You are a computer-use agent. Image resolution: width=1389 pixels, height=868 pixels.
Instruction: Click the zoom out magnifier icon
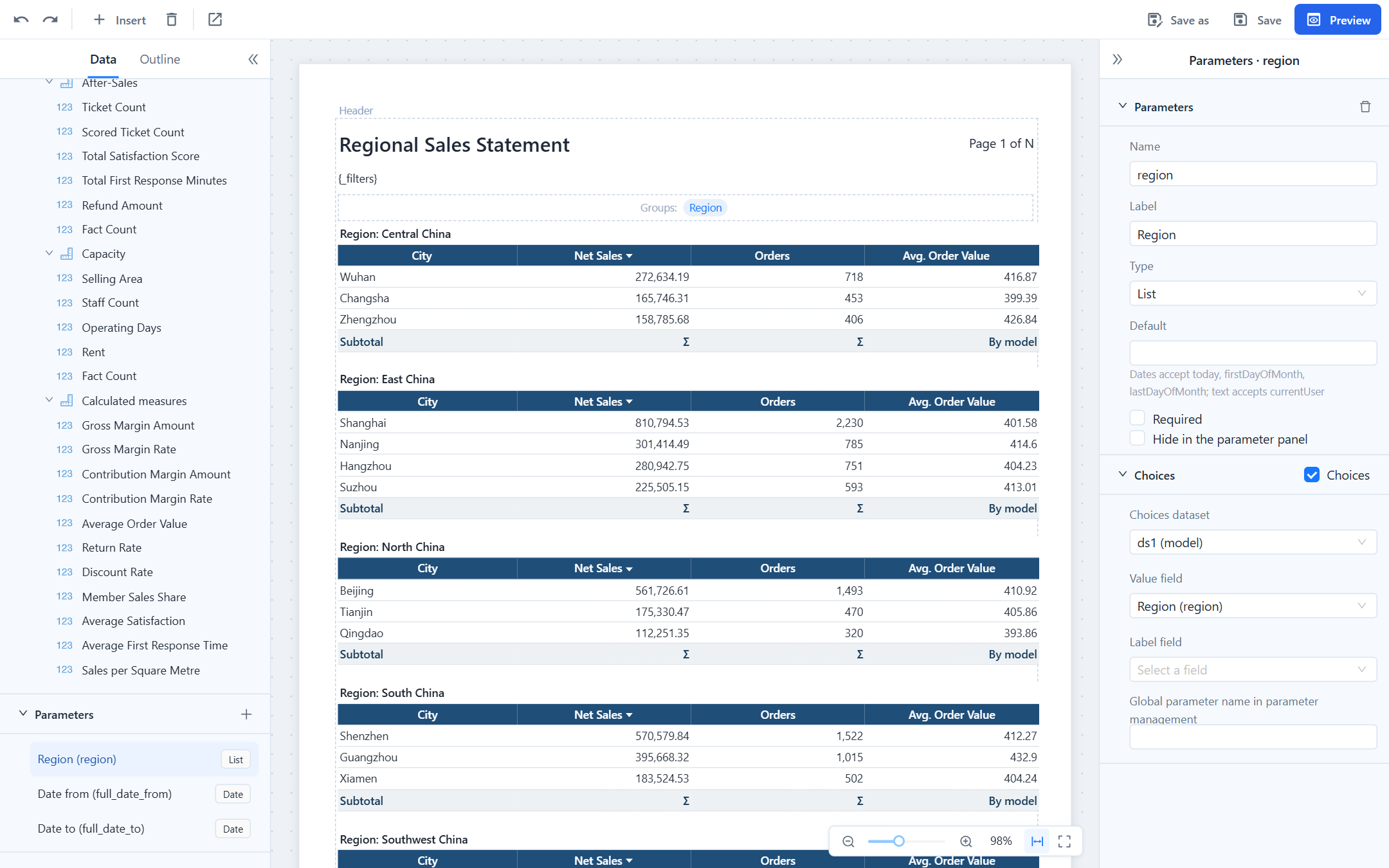[x=848, y=841]
